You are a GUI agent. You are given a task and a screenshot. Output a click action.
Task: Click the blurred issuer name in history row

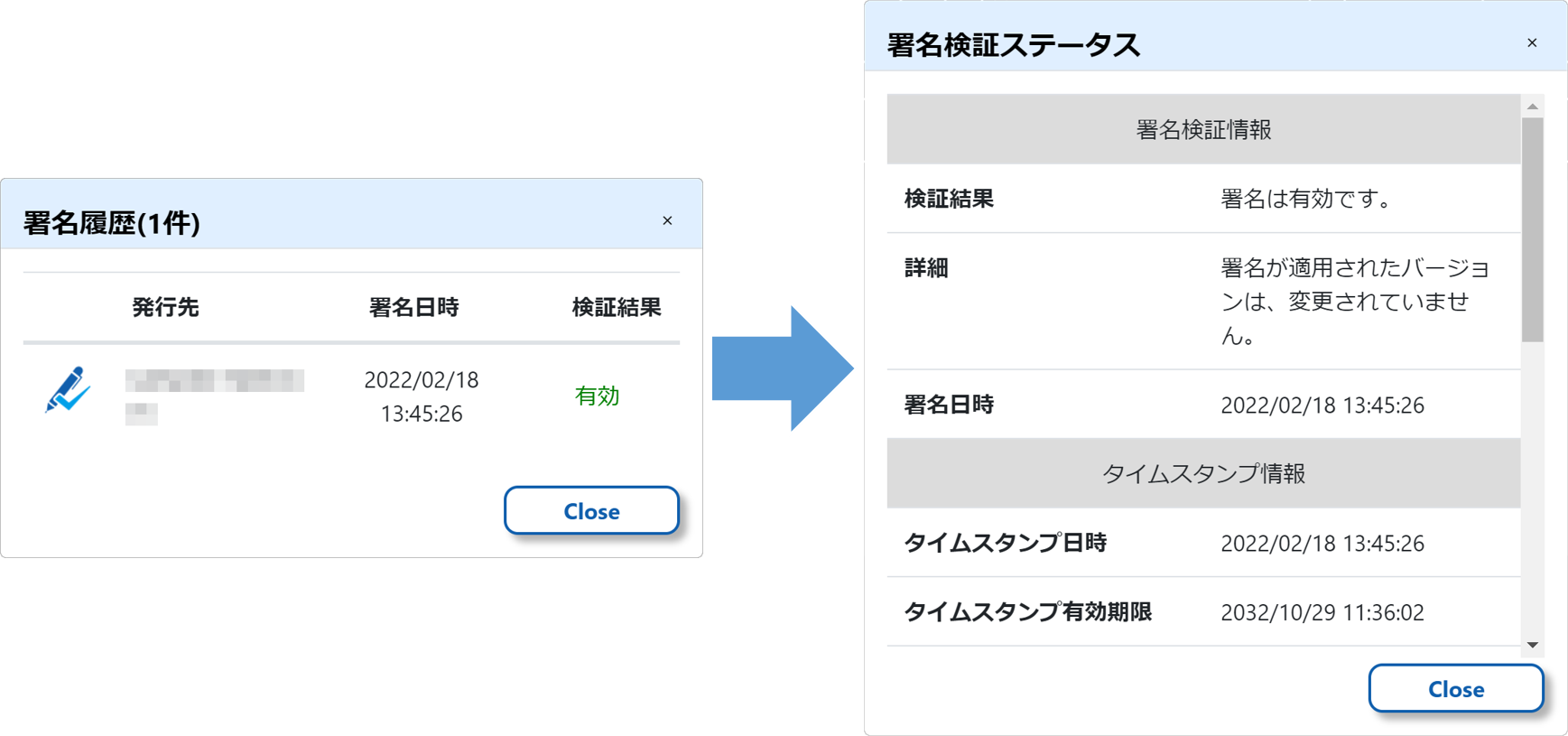point(214,394)
